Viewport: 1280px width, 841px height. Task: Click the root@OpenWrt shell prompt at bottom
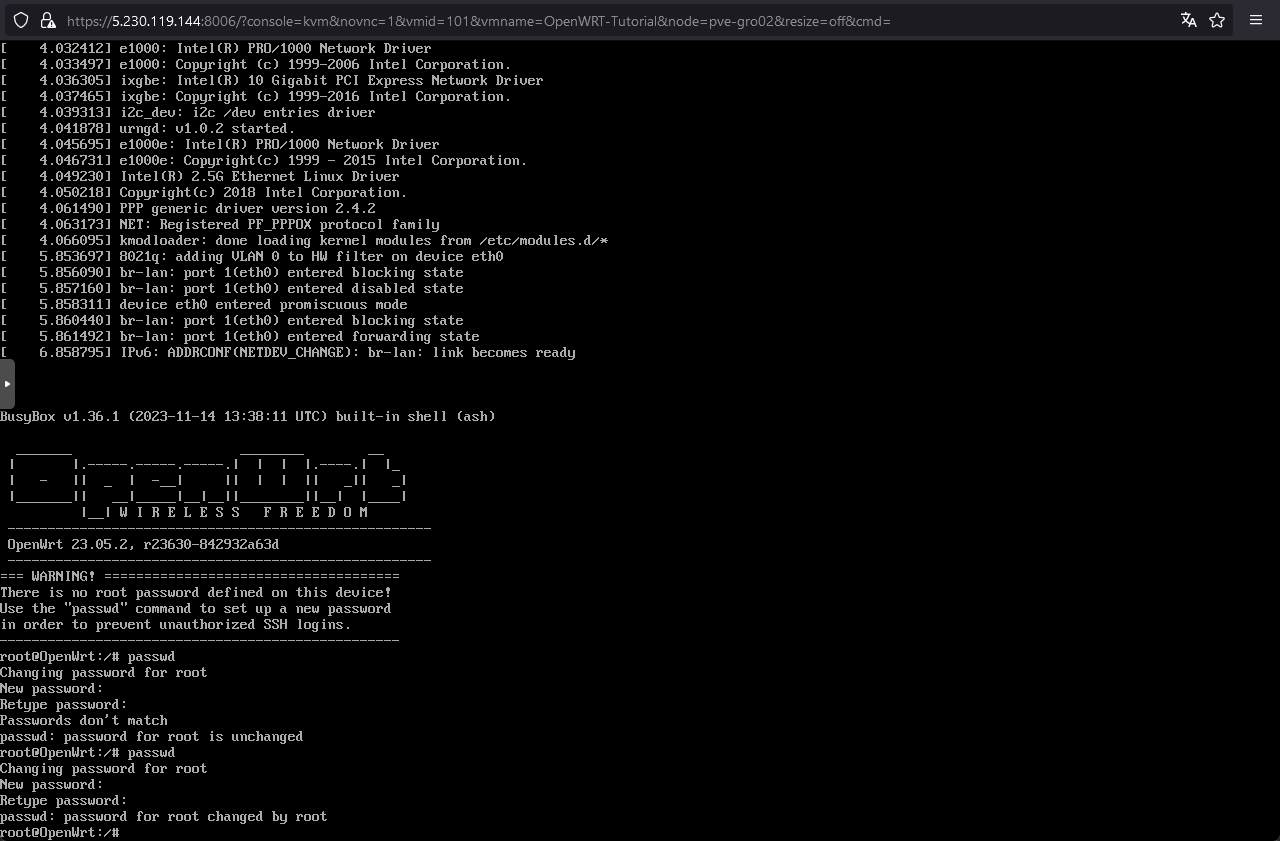(60, 832)
